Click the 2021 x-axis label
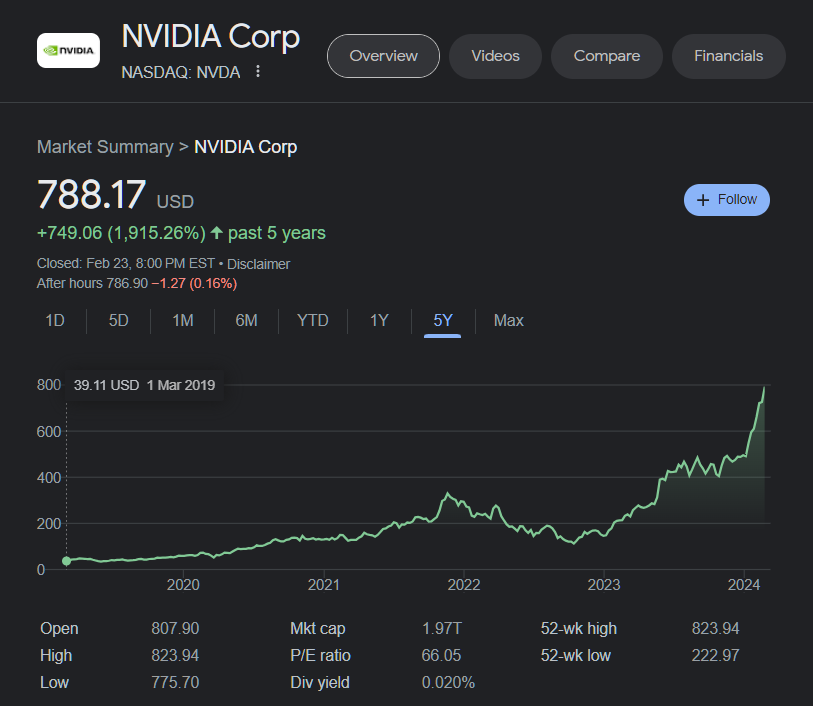The height and width of the screenshot is (706, 813). pos(324,585)
